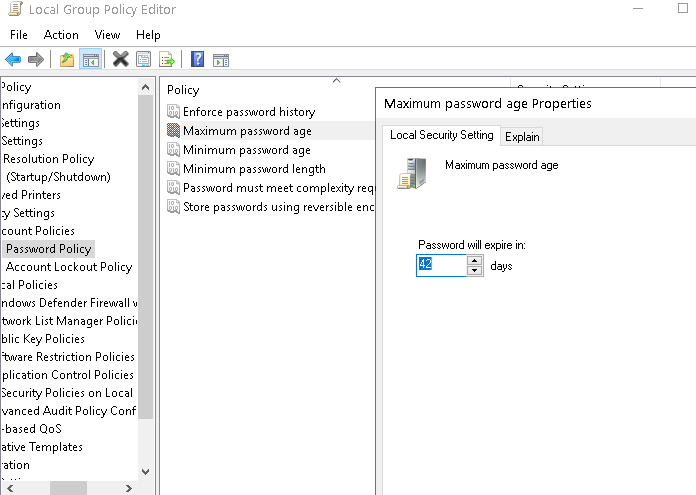696x495 pixels.
Task: Select Deployed Printers tree node
Action: [31, 195]
